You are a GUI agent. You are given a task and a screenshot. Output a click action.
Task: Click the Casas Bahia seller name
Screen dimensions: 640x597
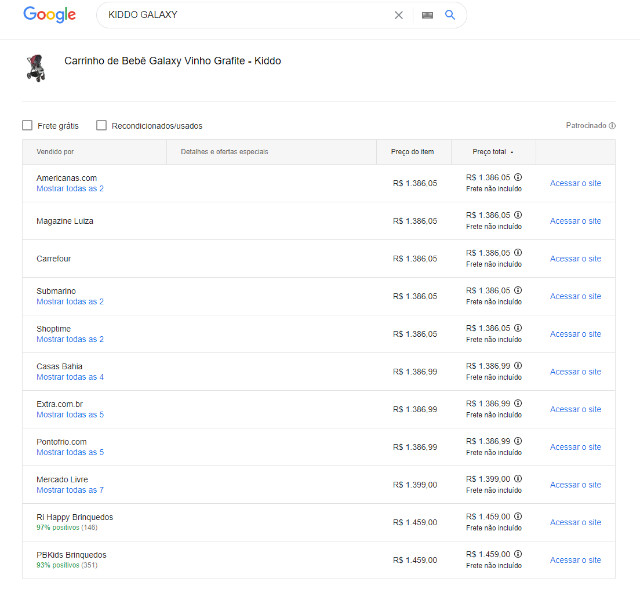pyautogui.click(x=59, y=366)
